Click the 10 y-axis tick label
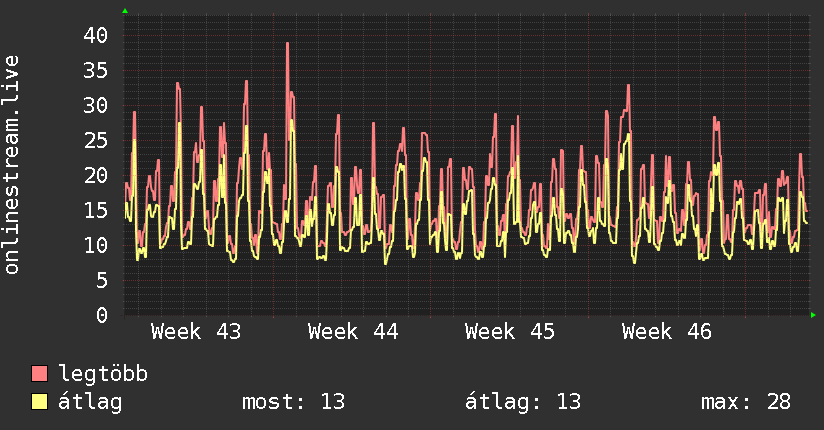The image size is (824, 430). click(96, 245)
